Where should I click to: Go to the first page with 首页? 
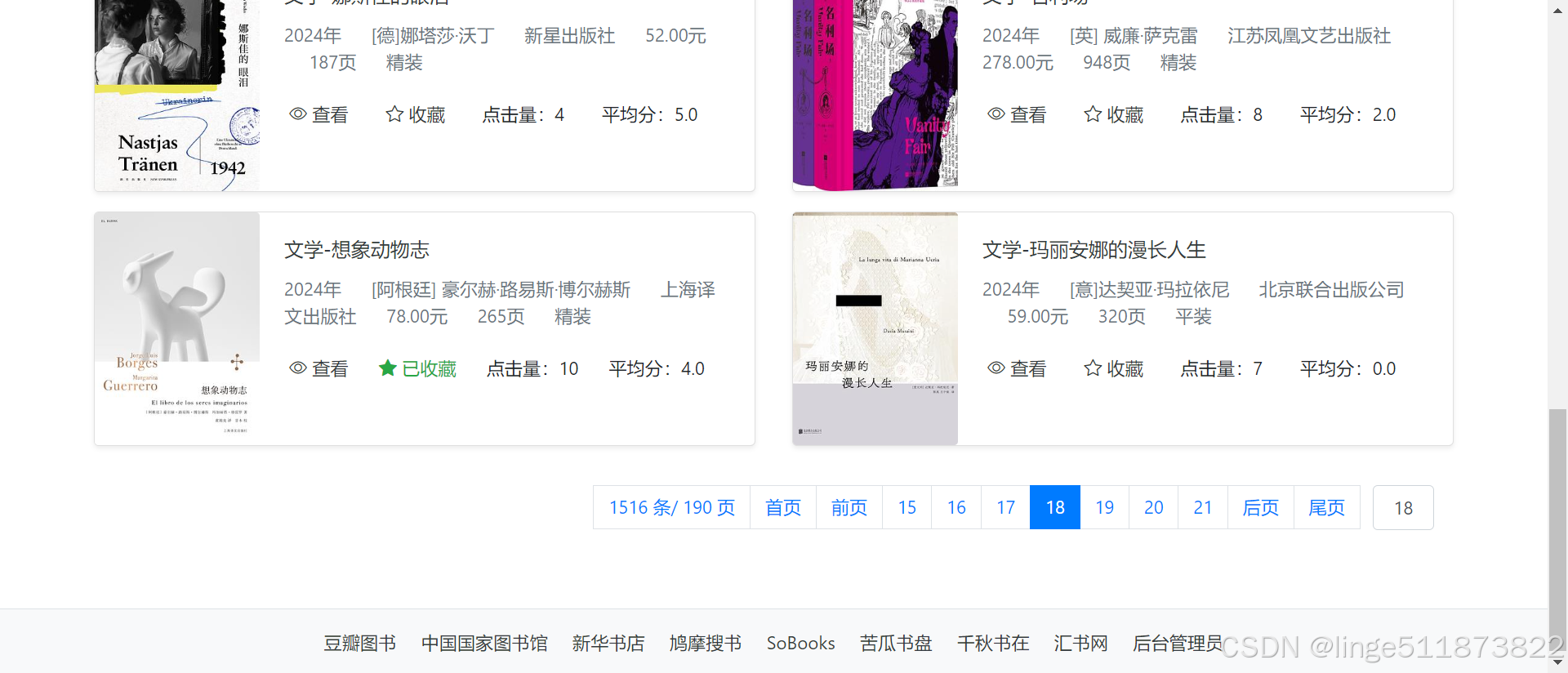click(783, 507)
